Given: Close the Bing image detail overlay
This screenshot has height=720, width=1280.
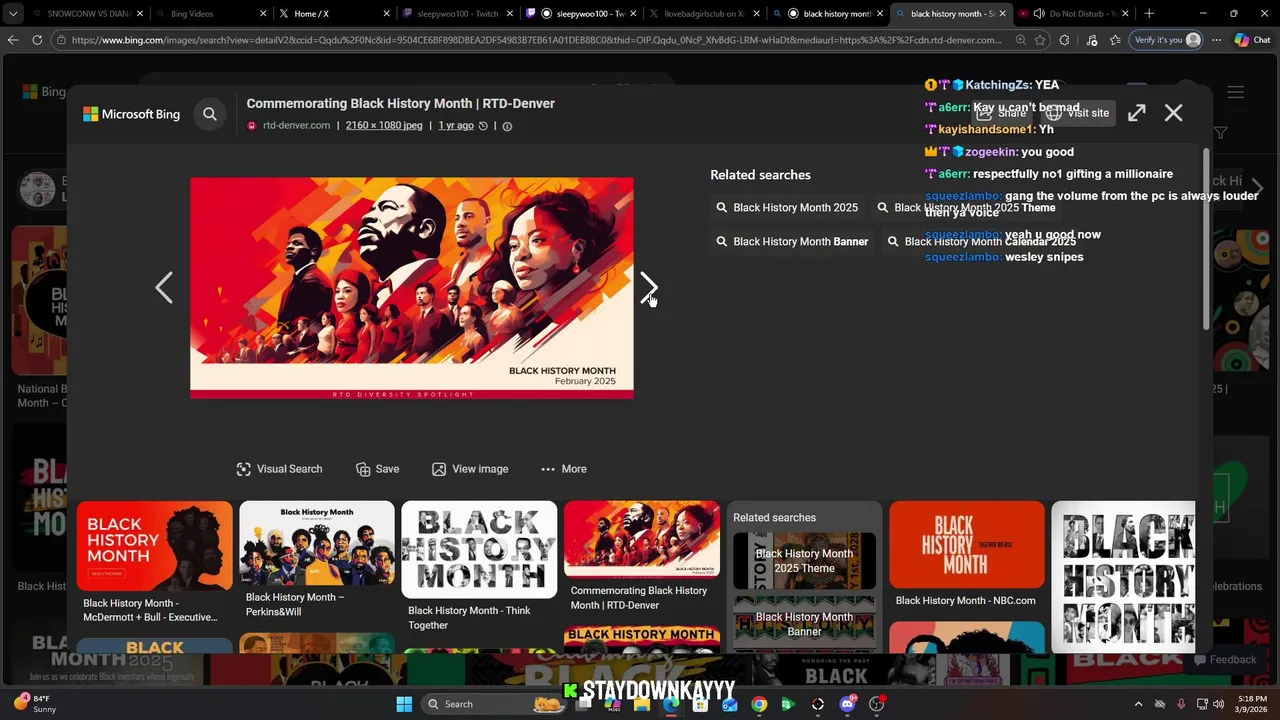Looking at the screenshot, I should 1173,113.
